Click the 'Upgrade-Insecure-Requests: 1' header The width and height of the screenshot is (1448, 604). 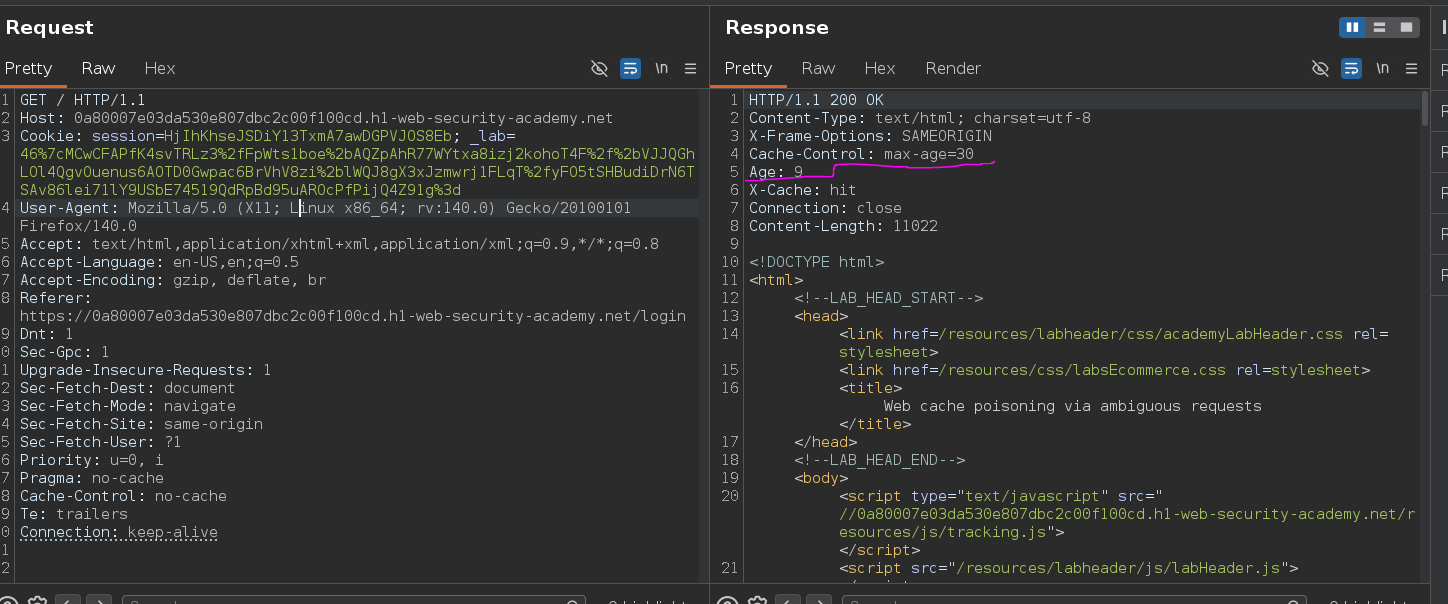click(x=146, y=370)
